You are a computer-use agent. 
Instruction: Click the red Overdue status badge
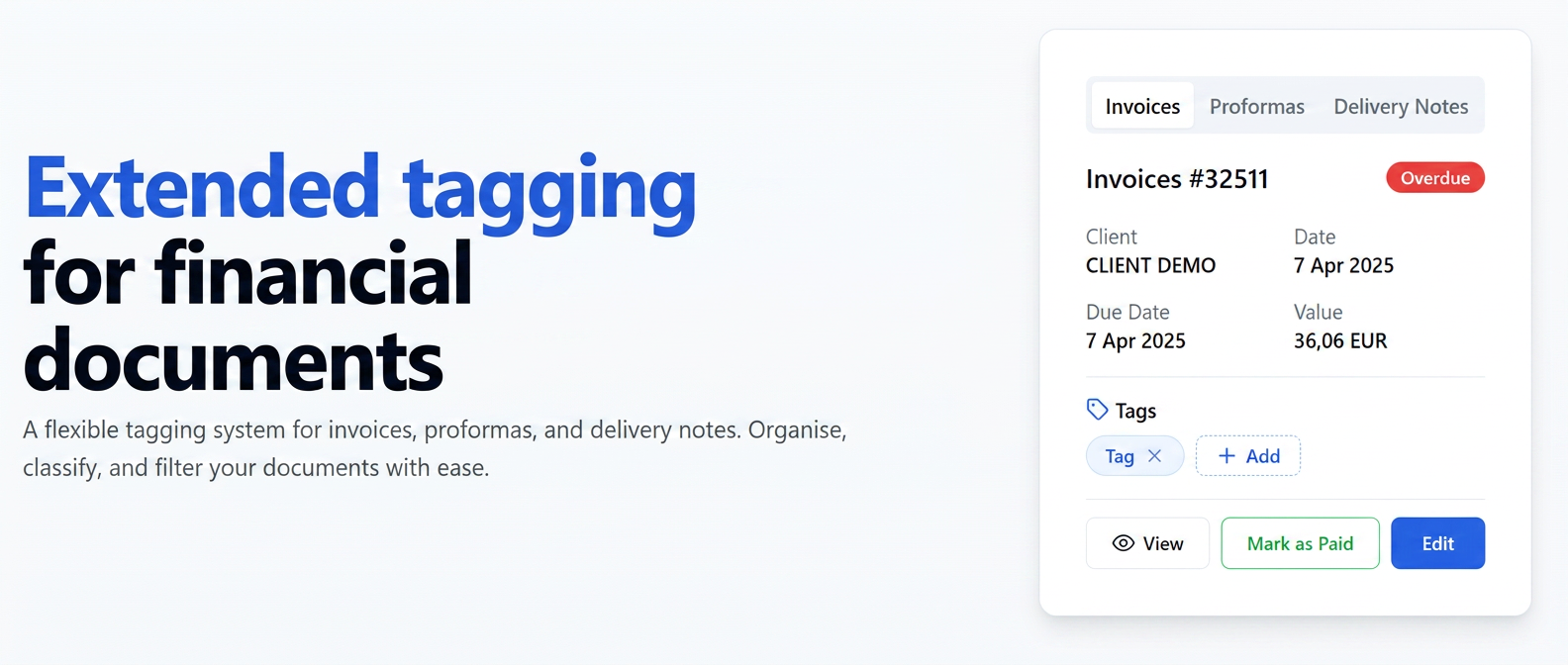pos(1435,177)
